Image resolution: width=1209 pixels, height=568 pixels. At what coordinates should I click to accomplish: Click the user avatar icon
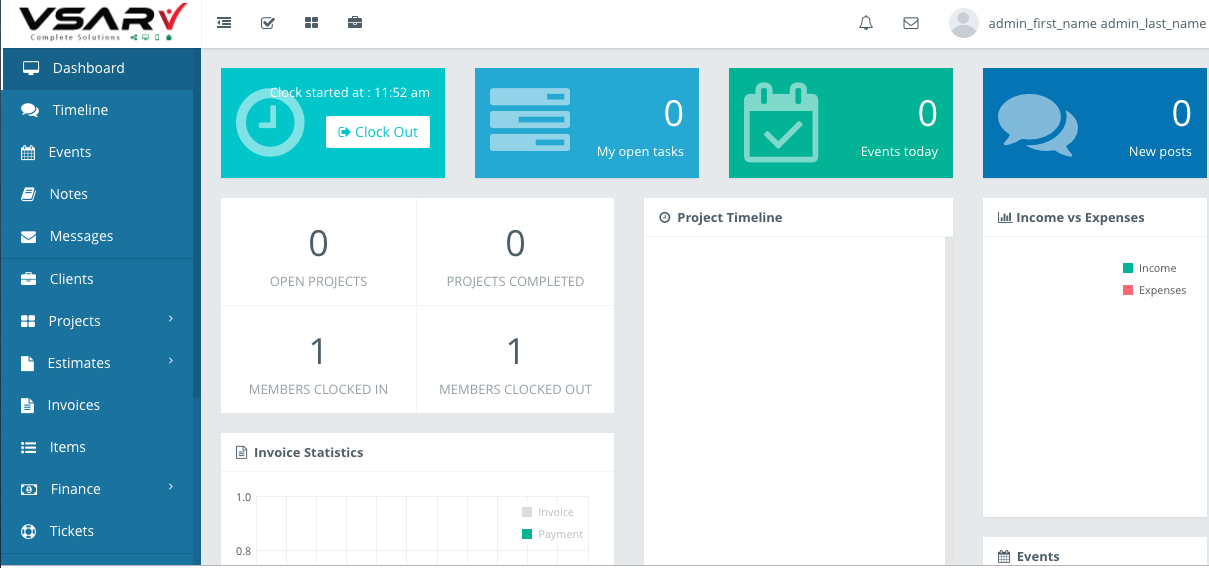(963, 23)
